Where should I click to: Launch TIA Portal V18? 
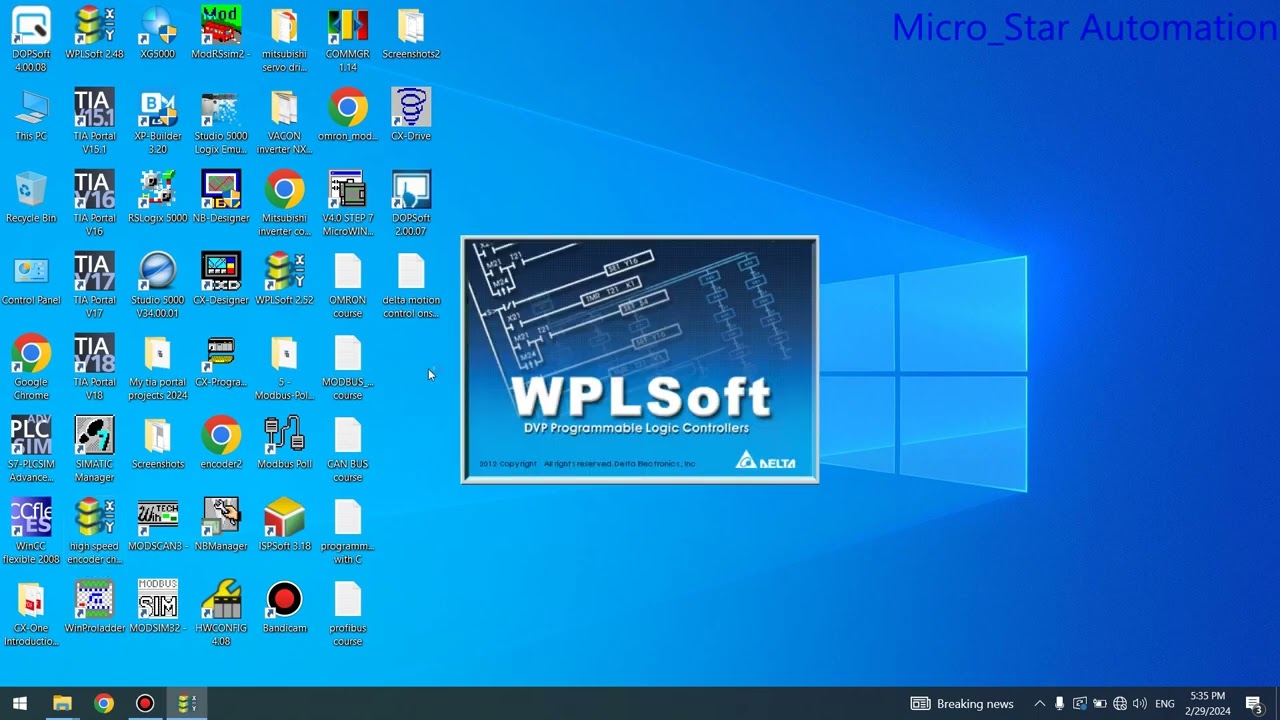pos(94,366)
